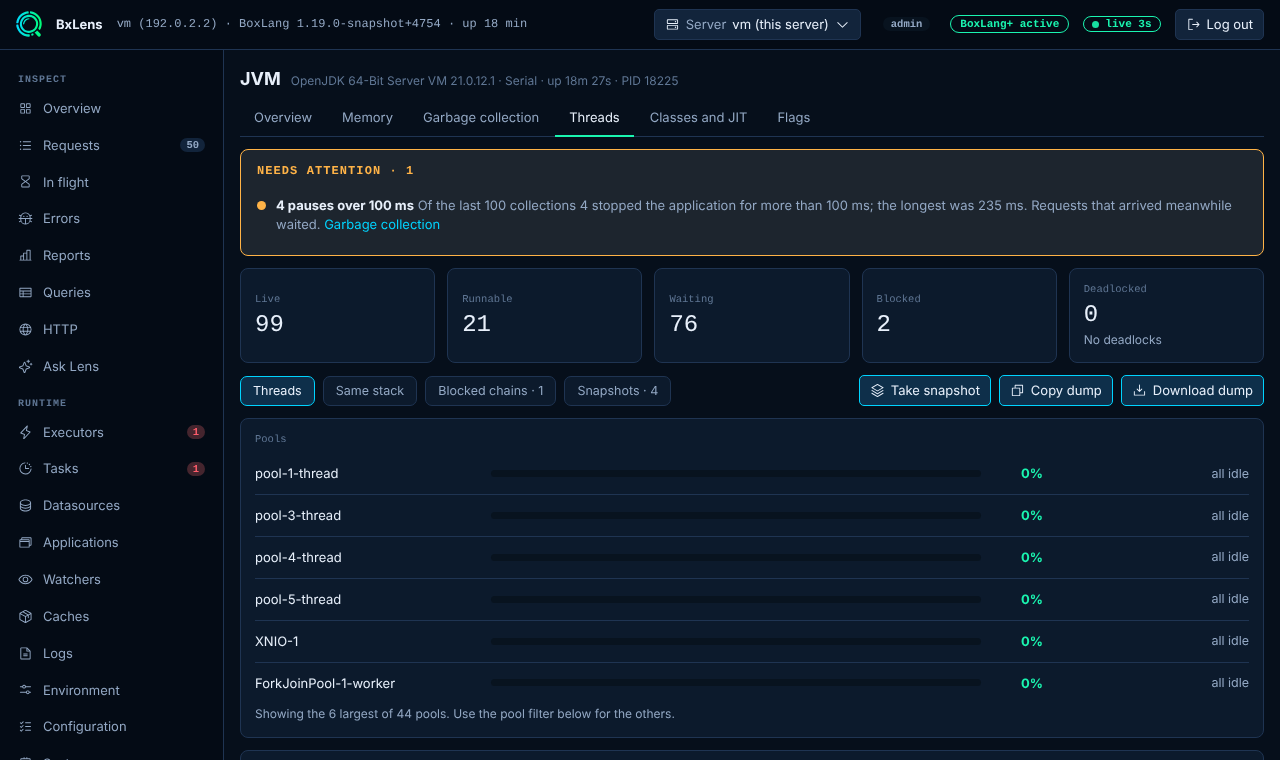Click the pool-1-thread usage bar
The height and width of the screenshot is (760, 1280).
[735, 474]
